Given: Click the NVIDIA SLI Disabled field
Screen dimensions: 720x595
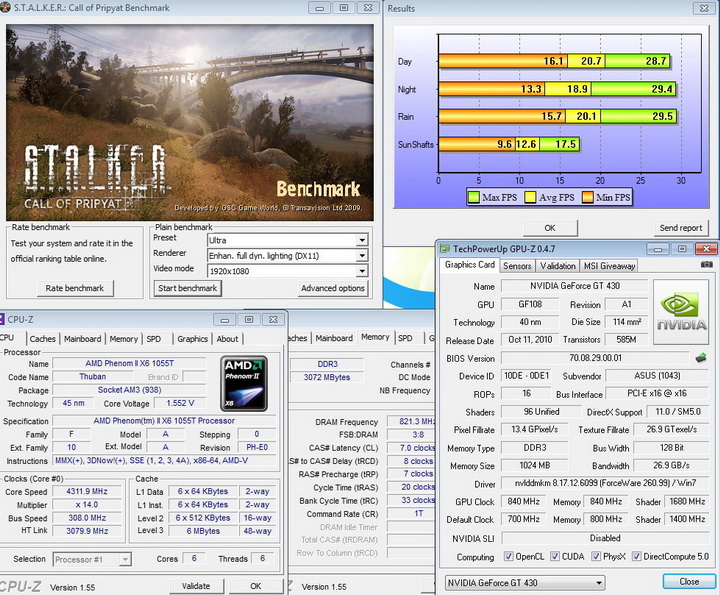Looking at the screenshot, I should 605,538.
